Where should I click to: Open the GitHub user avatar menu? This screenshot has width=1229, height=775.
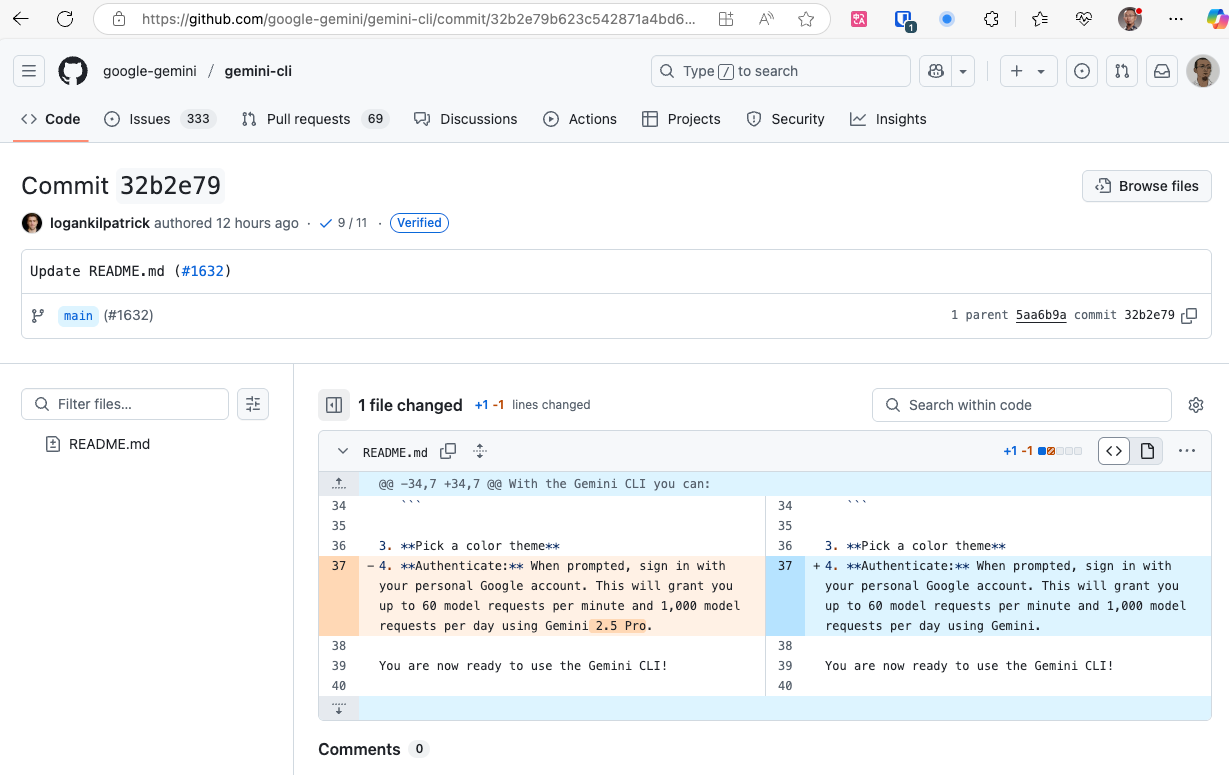(1203, 71)
